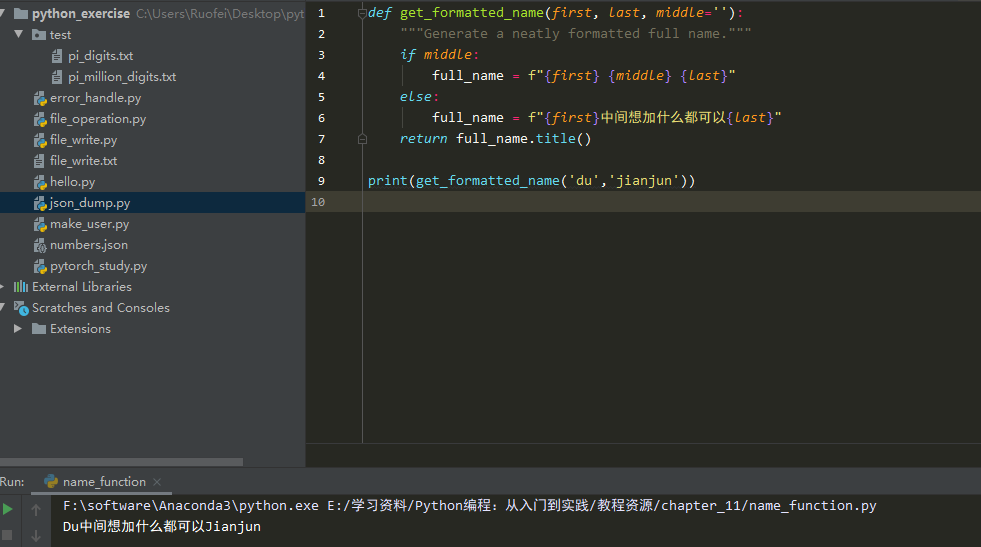The width and height of the screenshot is (981, 547).
Task: Open error_handle.py in project tree
Action: (96, 98)
